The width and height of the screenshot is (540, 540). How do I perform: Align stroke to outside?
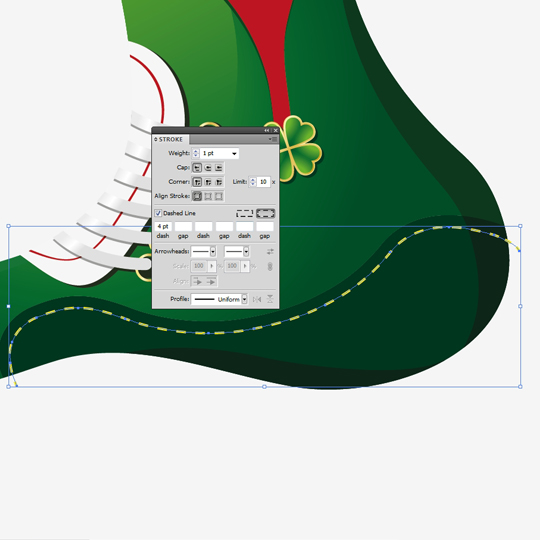click(219, 196)
